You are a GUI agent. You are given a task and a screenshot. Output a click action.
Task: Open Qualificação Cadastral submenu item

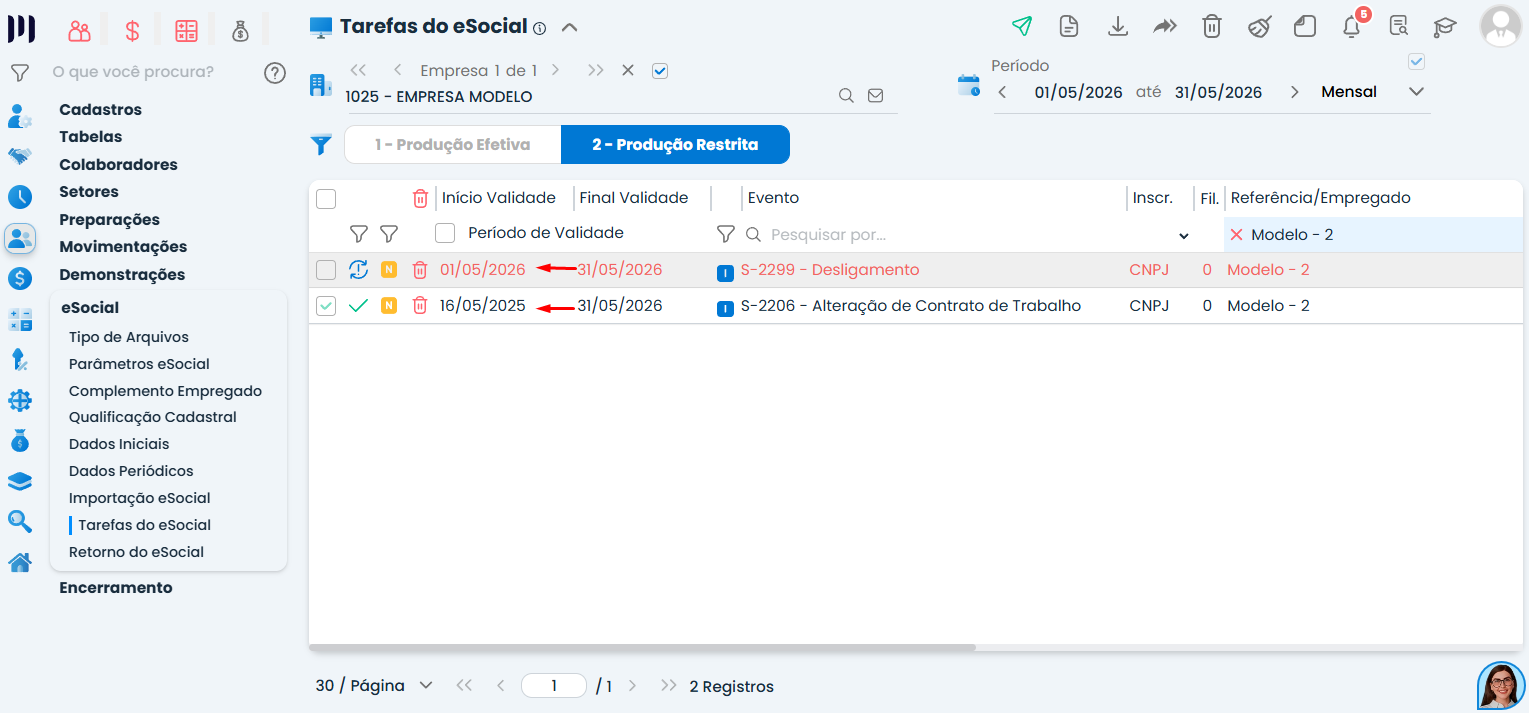(x=153, y=417)
